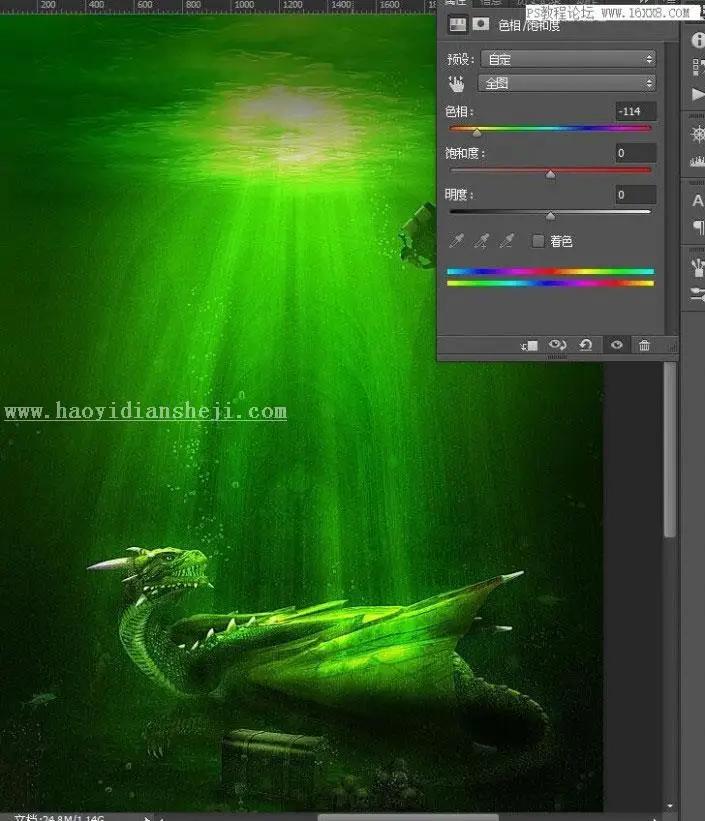Switch to the layer mask icon

481,25
